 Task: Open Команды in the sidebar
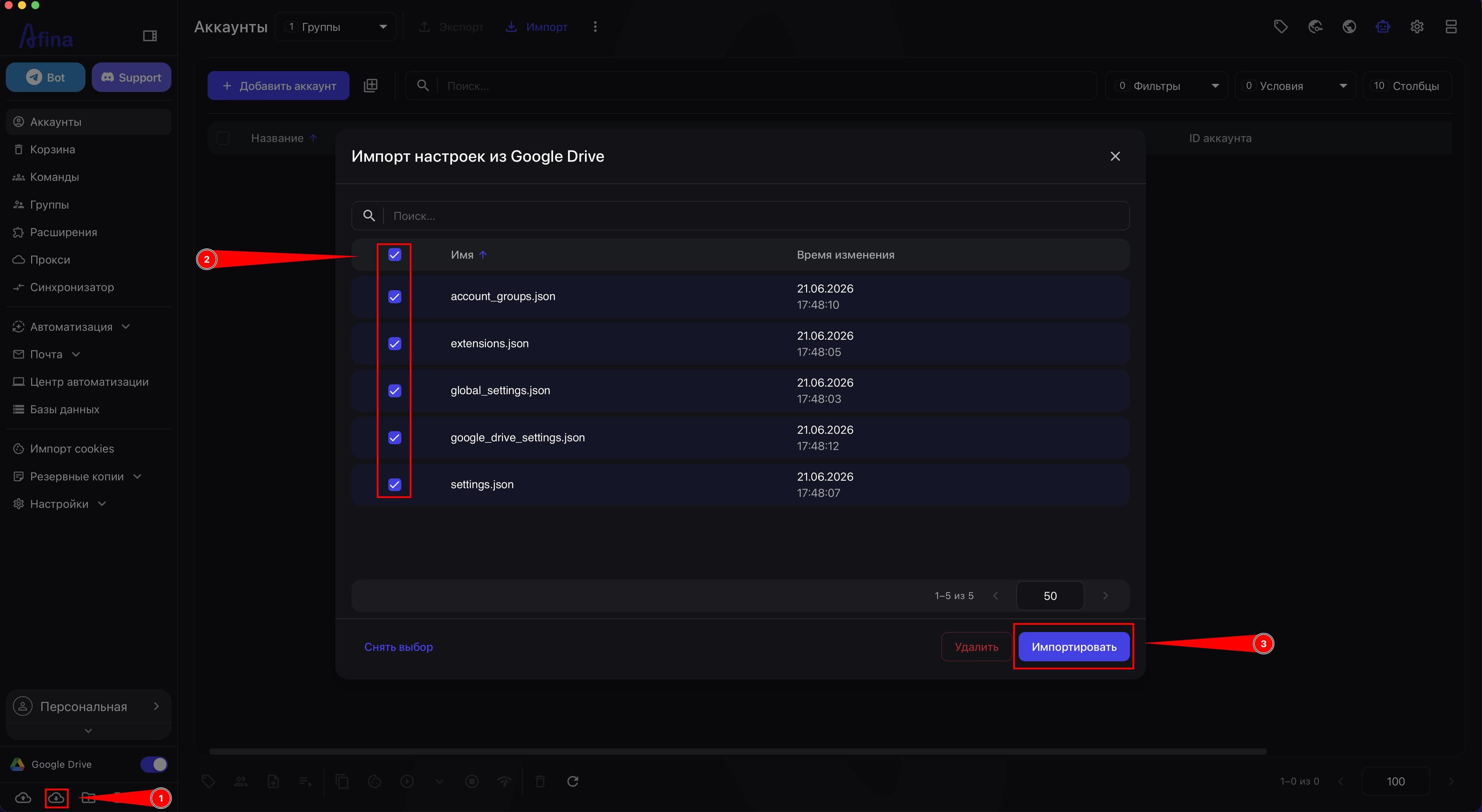[x=89, y=177]
